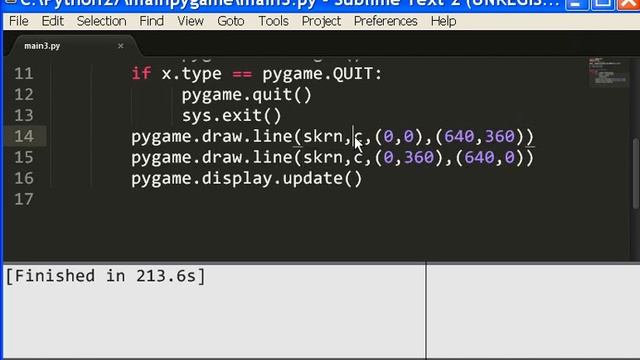Click line number 12 in gutter
The width and height of the screenshot is (640, 360).
point(24,95)
